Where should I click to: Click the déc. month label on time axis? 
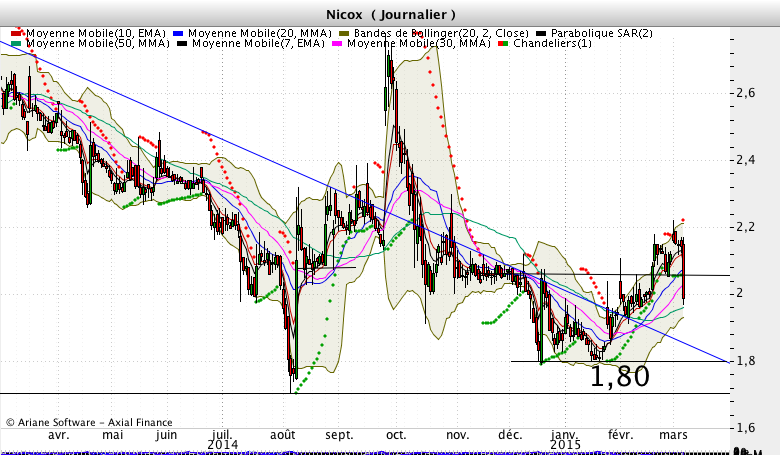[x=510, y=435]
